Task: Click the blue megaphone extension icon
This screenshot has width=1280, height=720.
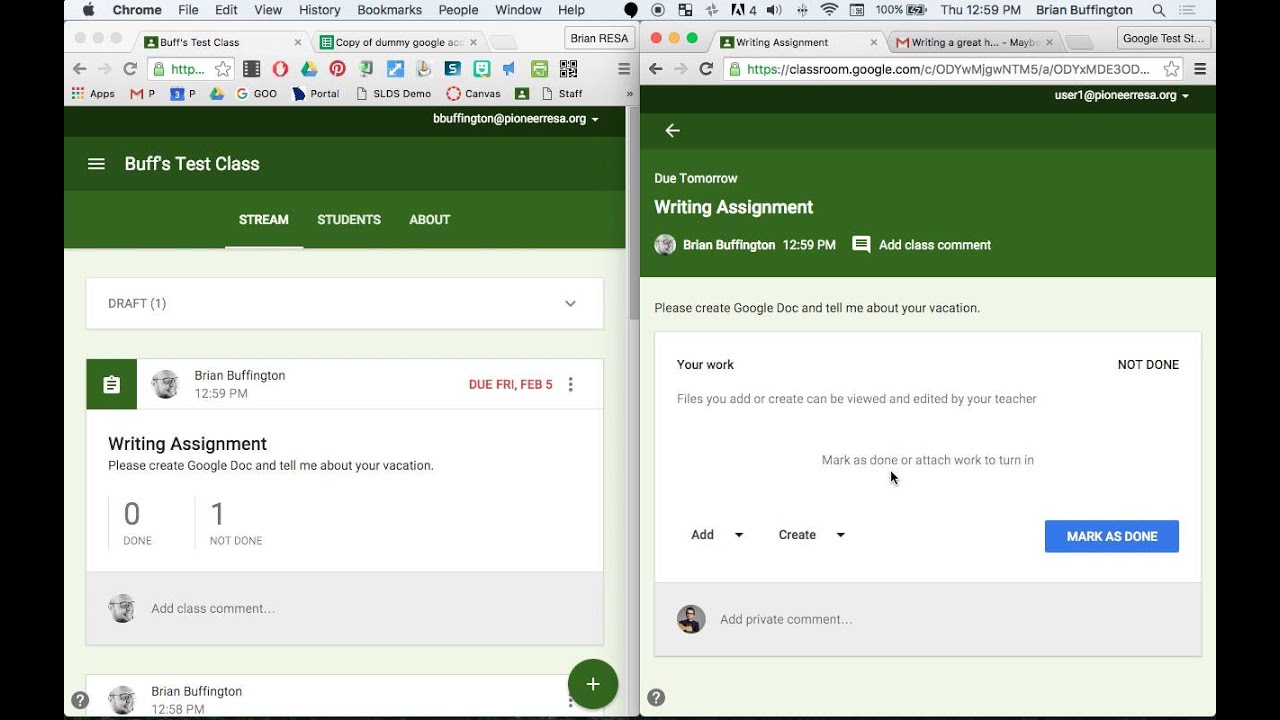Action: [x=510, y=69]
